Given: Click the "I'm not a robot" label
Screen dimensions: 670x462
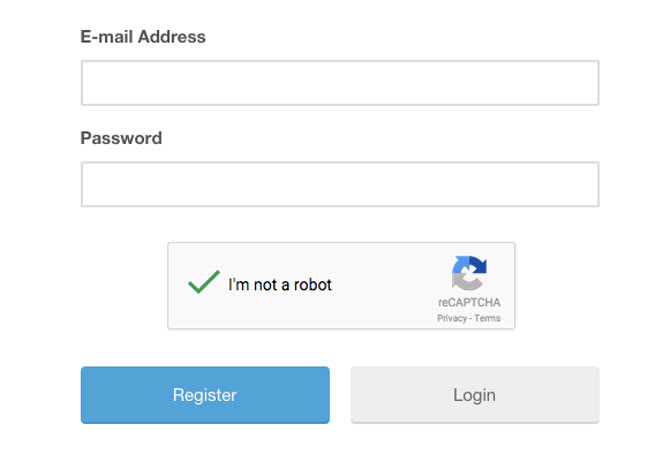Looking at the screenshot, I should tap(280, 285).
